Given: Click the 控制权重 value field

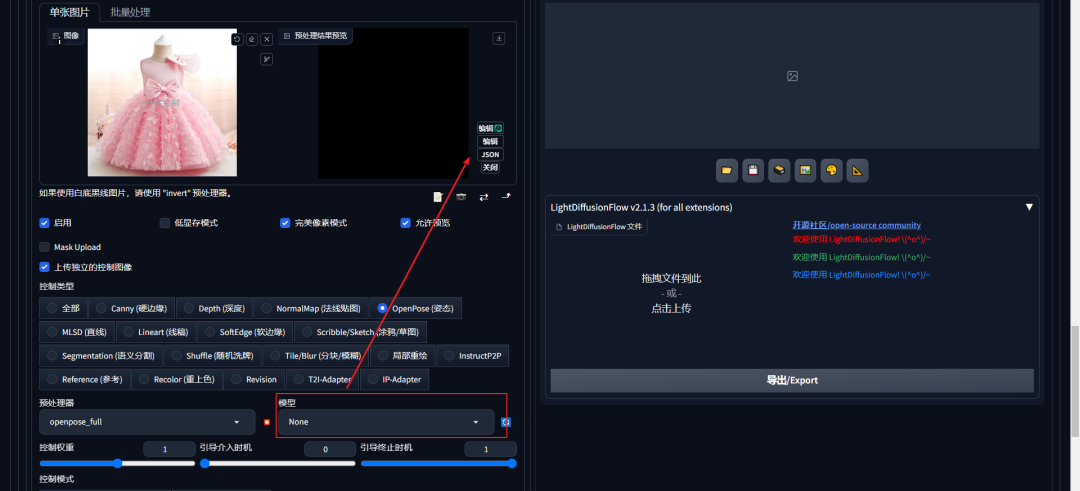Looking at the screenshot, I should [x=169, y=449].
